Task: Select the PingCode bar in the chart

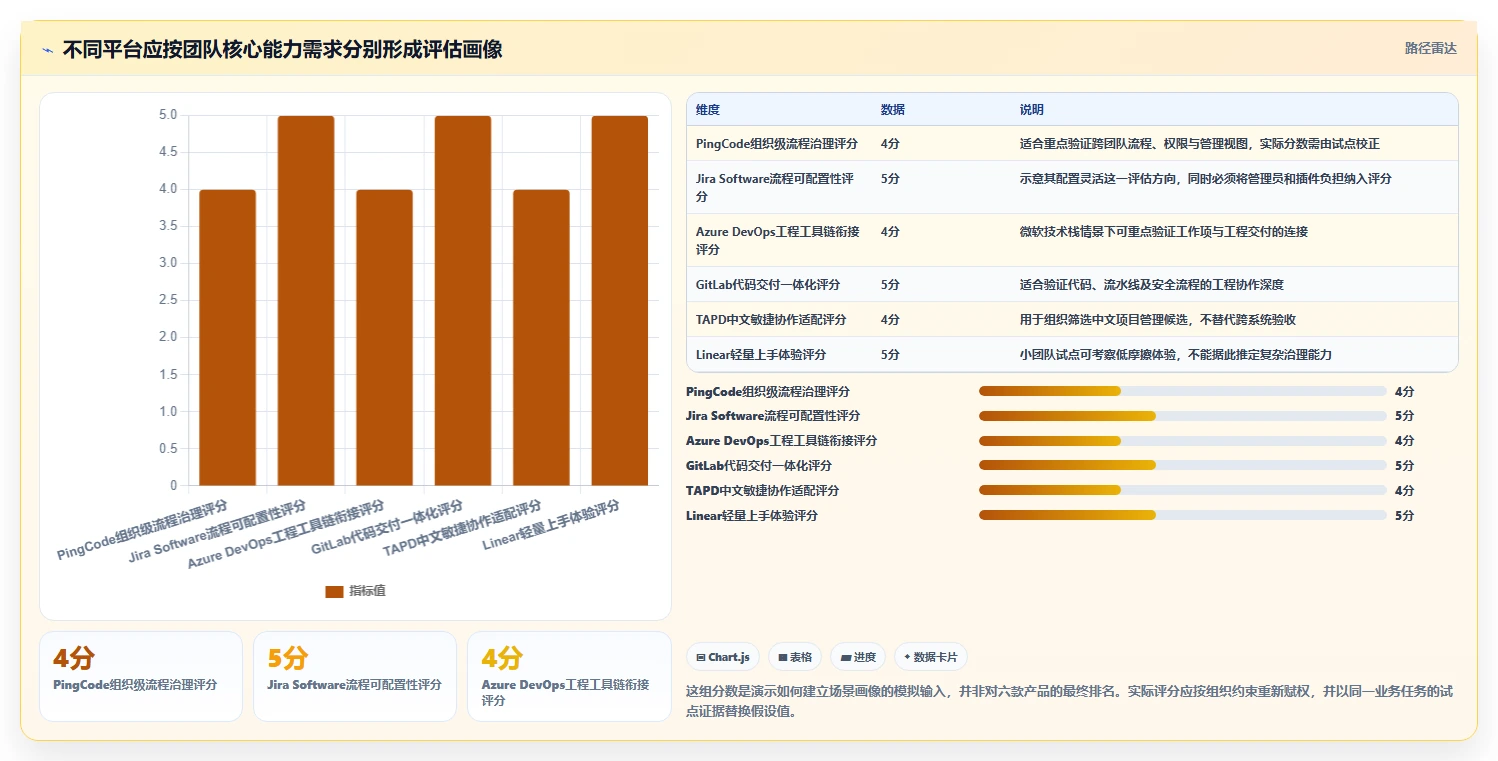Action: (227, 338)
